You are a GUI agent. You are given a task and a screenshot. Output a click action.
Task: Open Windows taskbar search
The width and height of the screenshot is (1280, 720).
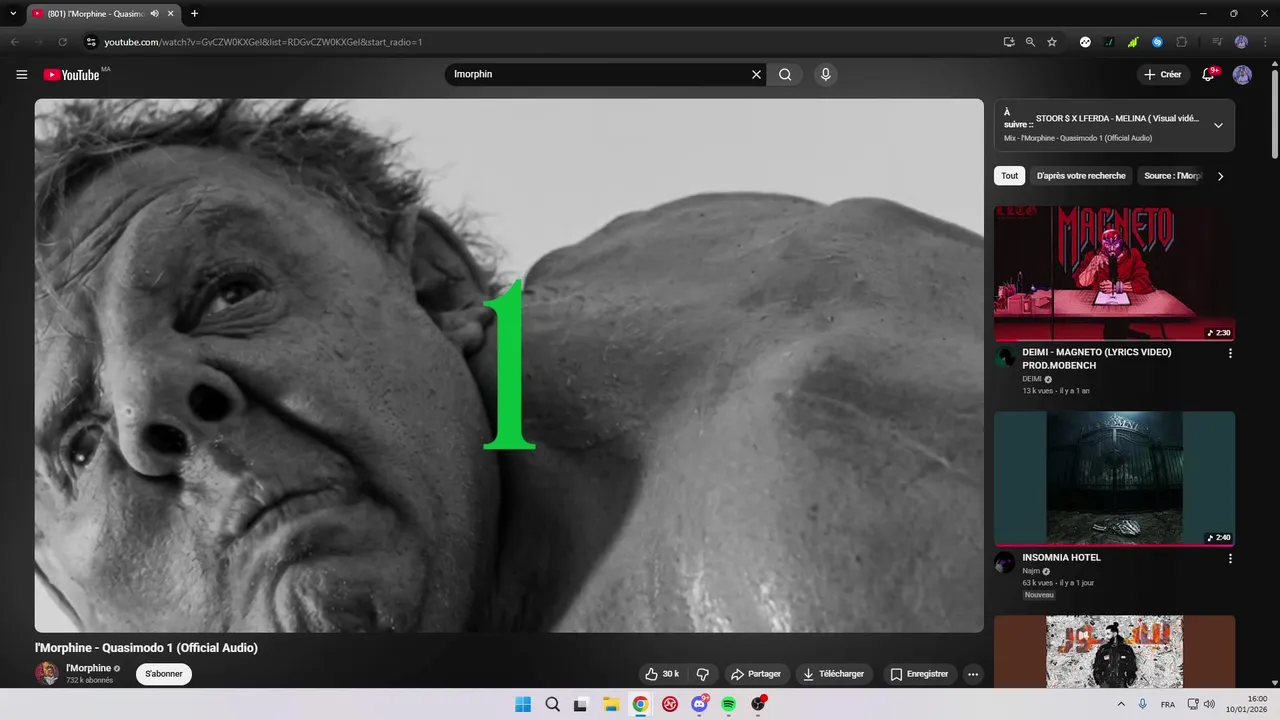point(552,704)
